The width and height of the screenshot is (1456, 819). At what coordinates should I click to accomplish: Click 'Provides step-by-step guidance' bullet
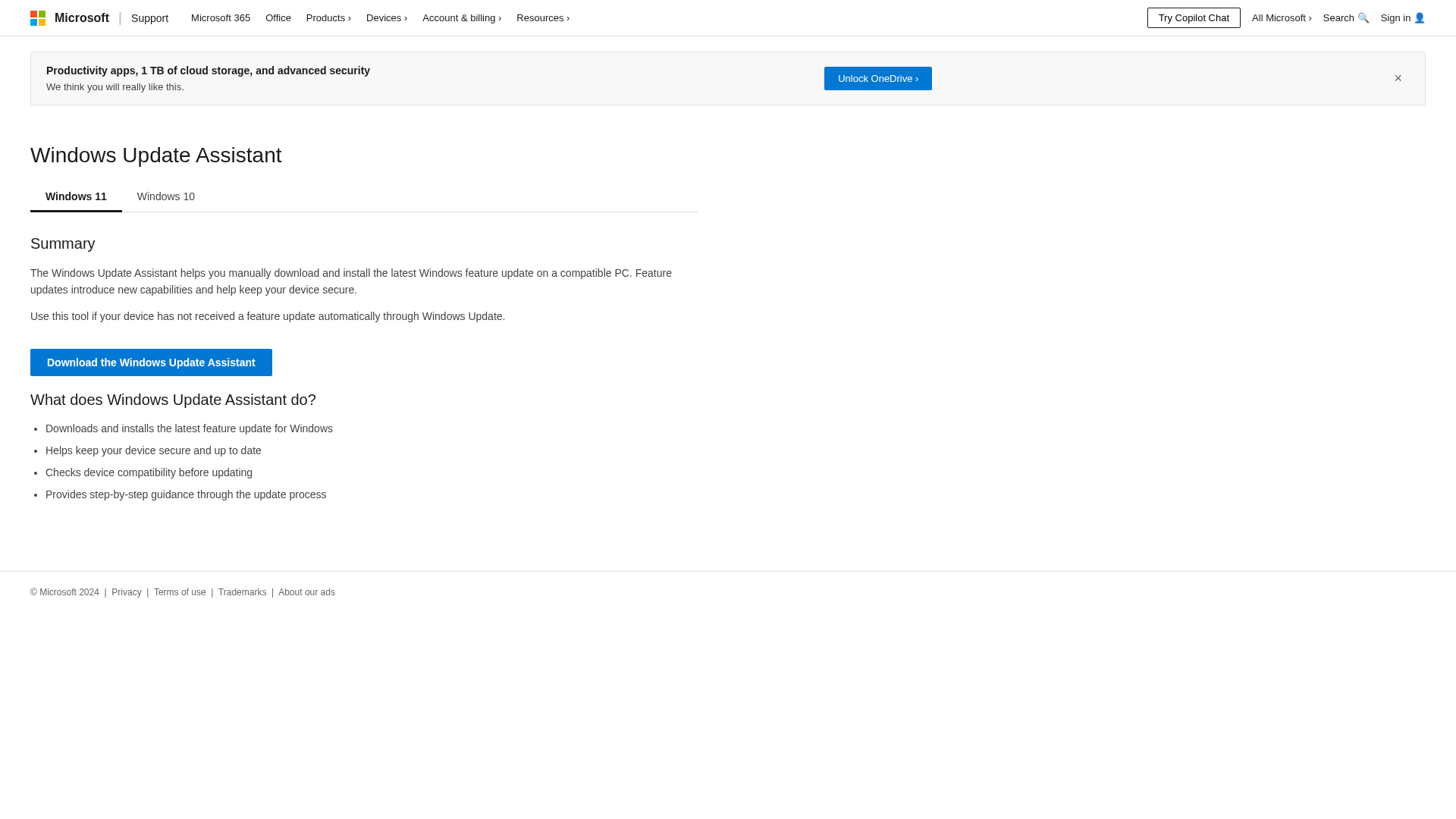point(186,494)
